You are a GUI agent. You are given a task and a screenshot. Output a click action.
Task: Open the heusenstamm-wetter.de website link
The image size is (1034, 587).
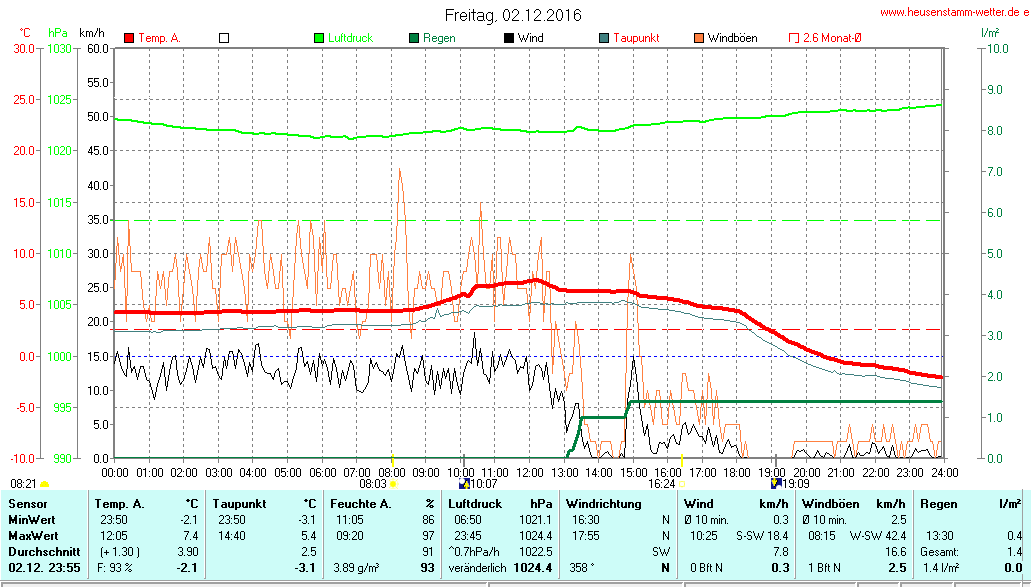click(953, 12)
